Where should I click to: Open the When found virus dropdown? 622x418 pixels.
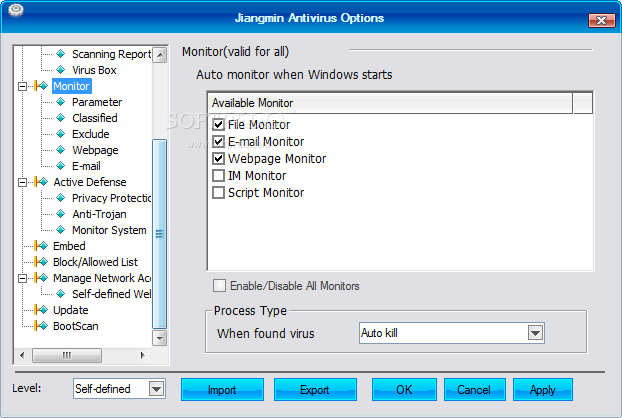tap(535, 333)
